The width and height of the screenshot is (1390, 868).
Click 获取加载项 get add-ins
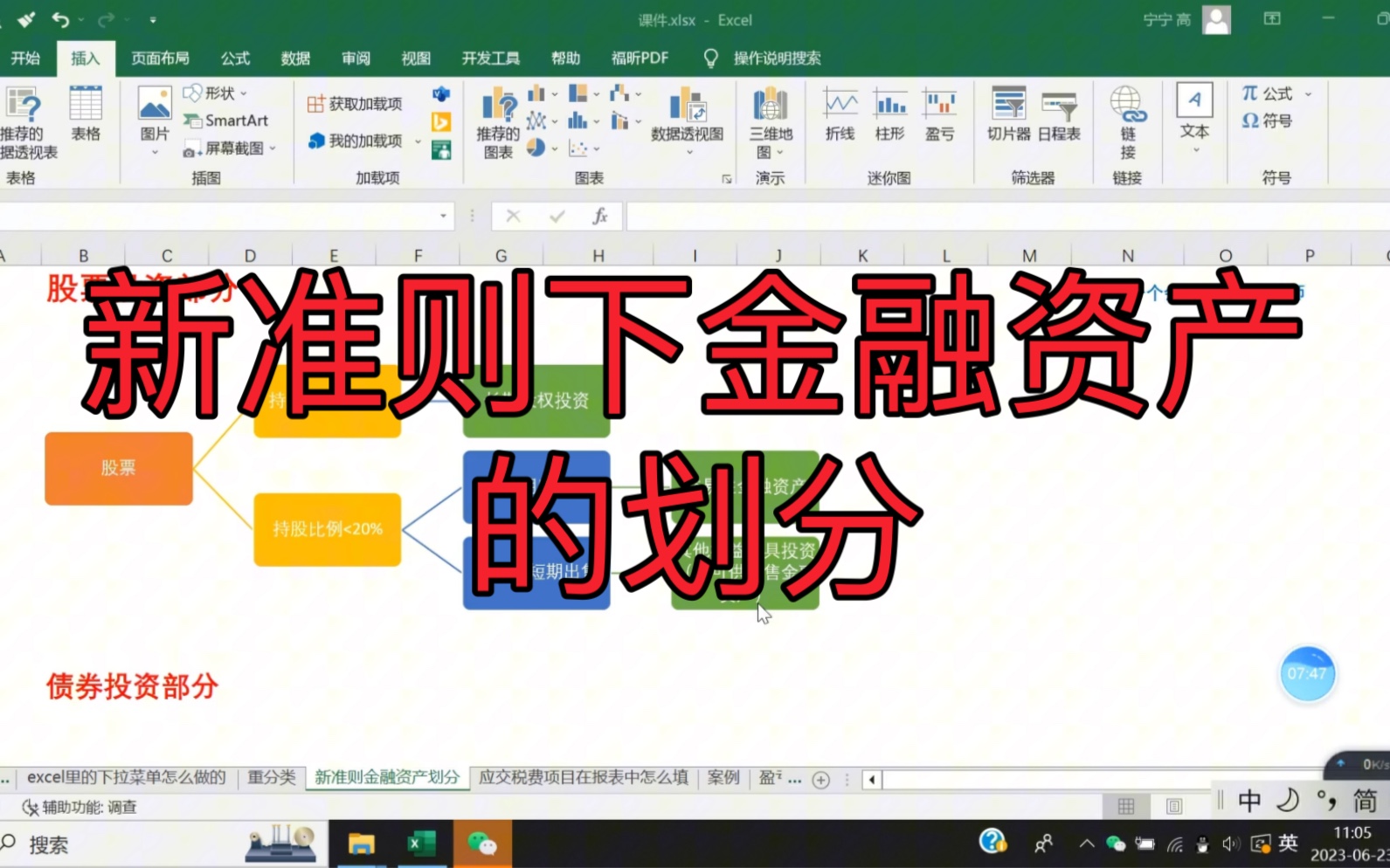tap(355, 104)
